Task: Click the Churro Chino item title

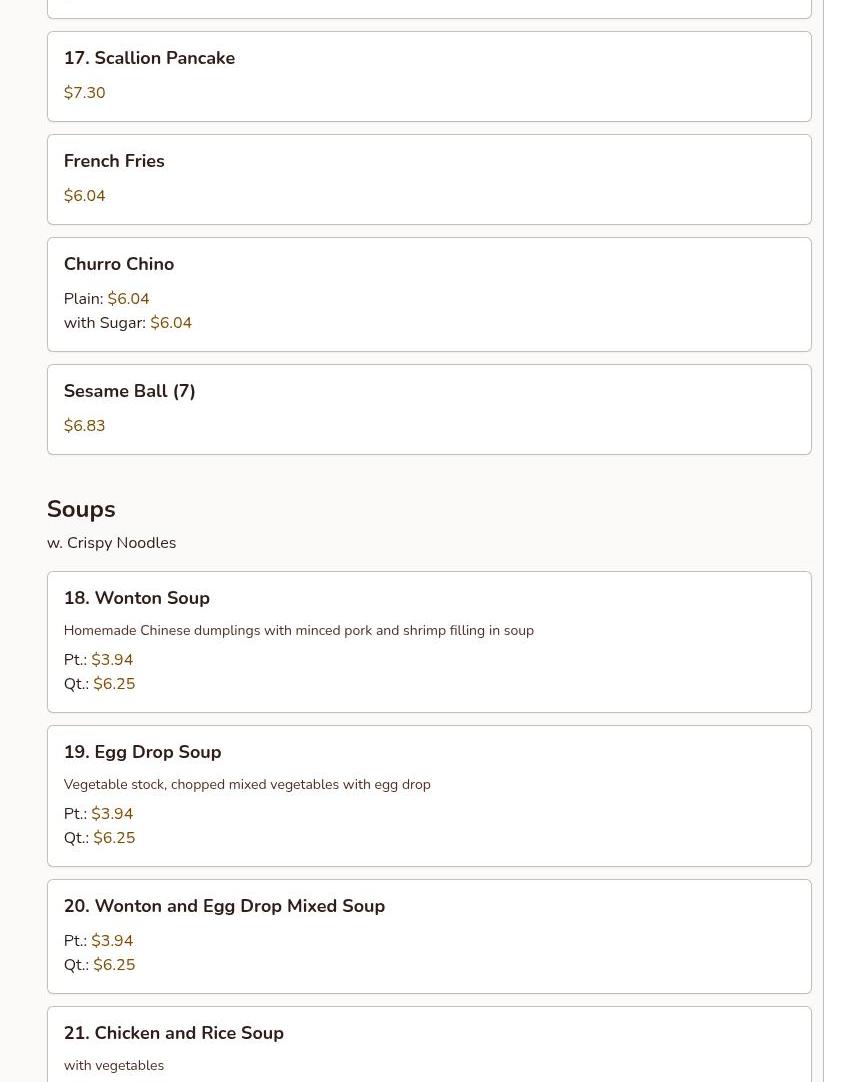Action: click(119, 265)
